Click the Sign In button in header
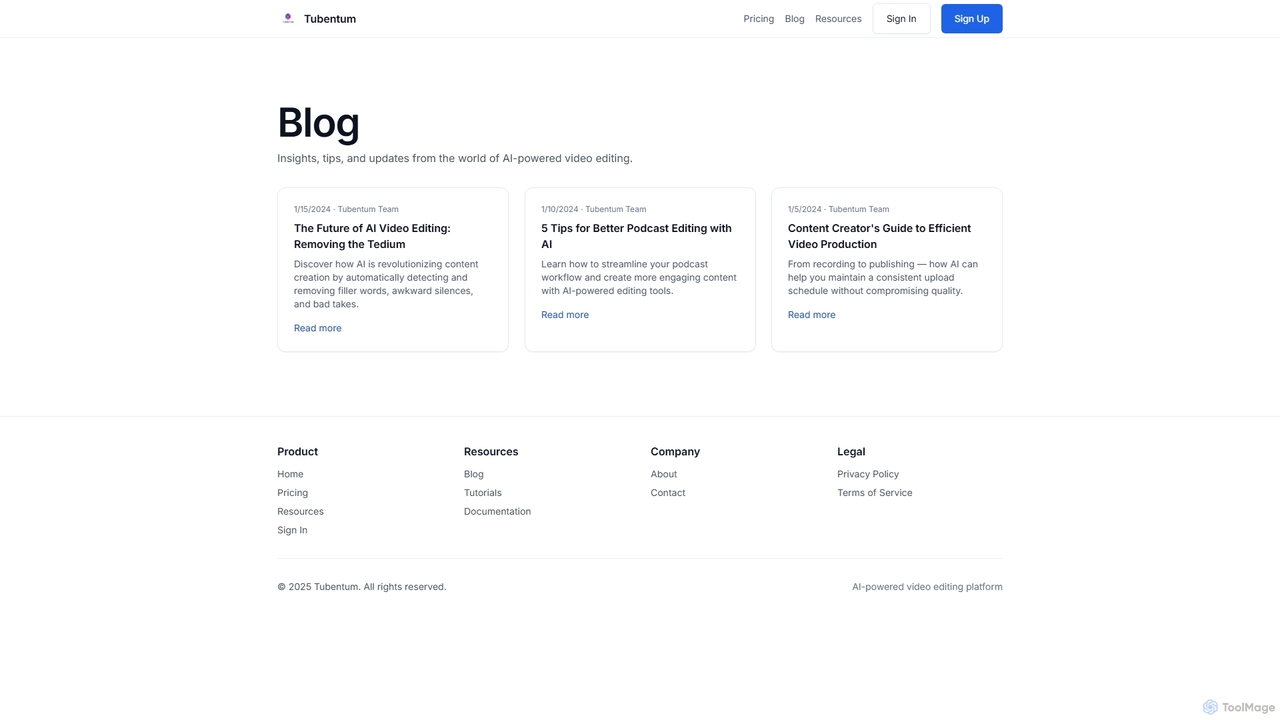 pos(901,19)
